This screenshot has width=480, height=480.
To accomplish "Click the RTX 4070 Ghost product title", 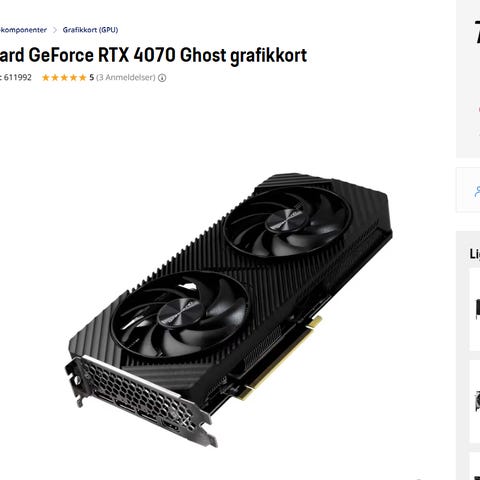I will coord(153,55).
